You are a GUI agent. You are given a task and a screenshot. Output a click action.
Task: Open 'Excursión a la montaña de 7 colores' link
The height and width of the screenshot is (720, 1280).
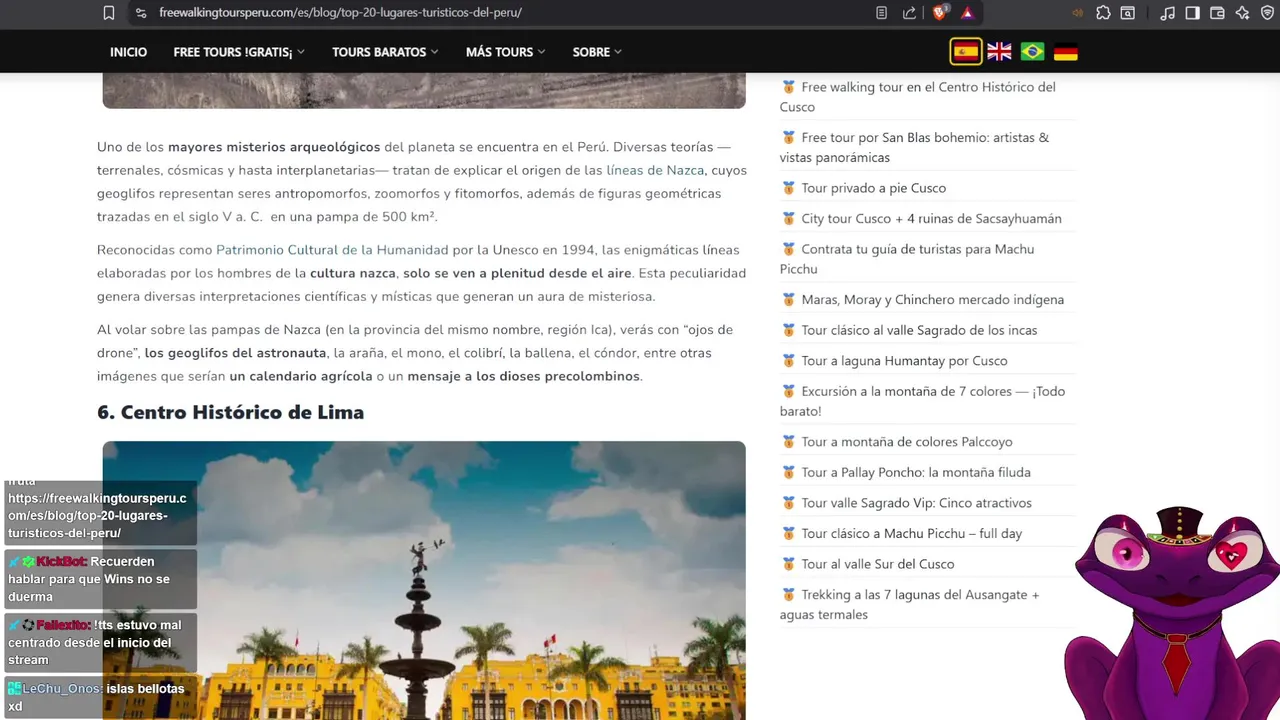click(x=922, y=401)
